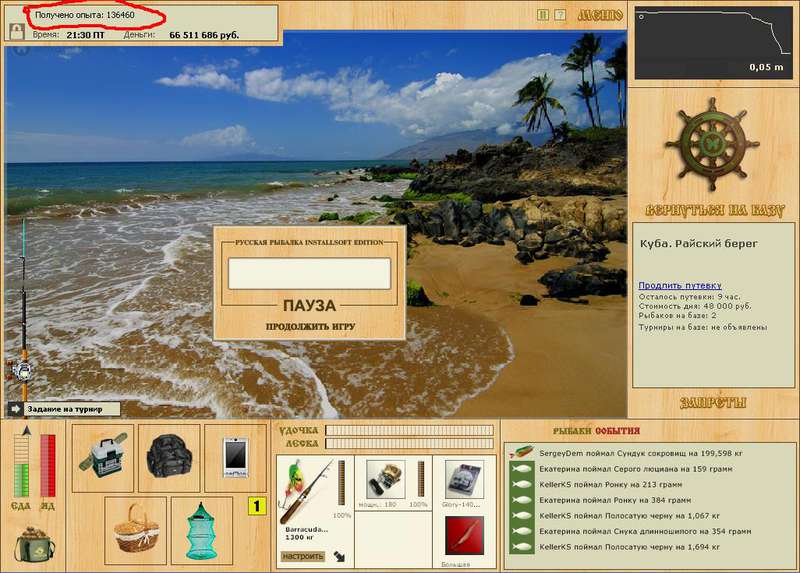Click the Леска tension bar

[x=409, y=443]
